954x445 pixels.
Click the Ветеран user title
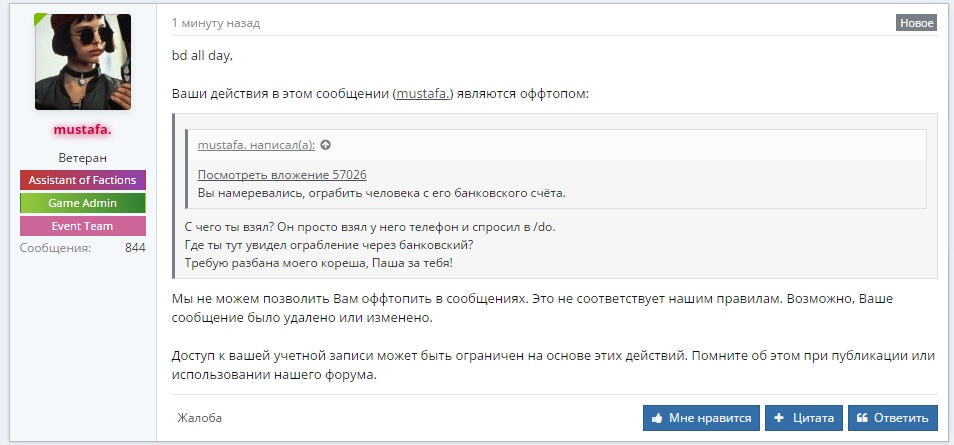83,158
